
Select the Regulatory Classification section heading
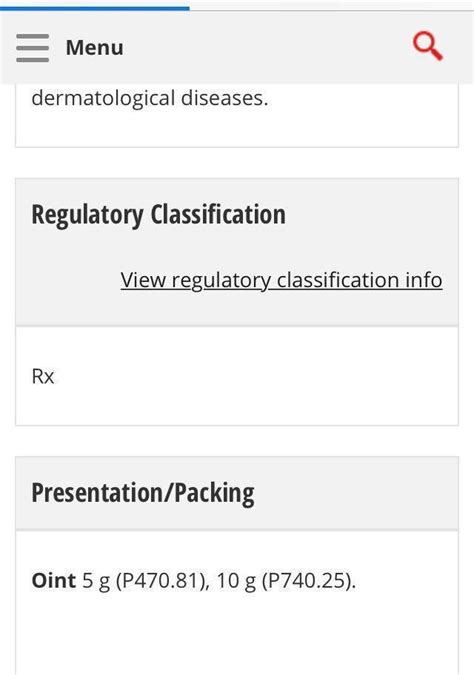[158, 214]
